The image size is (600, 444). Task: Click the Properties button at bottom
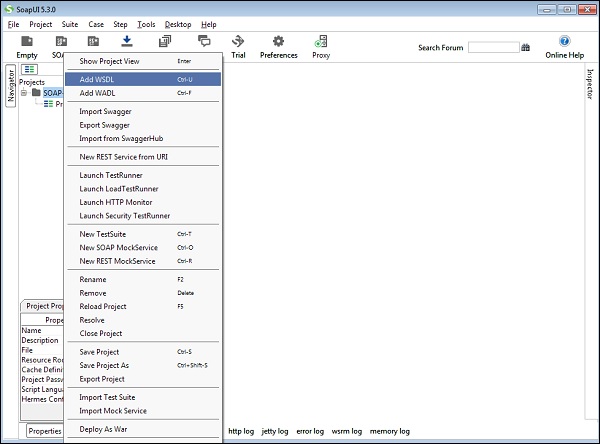(45, 431)
